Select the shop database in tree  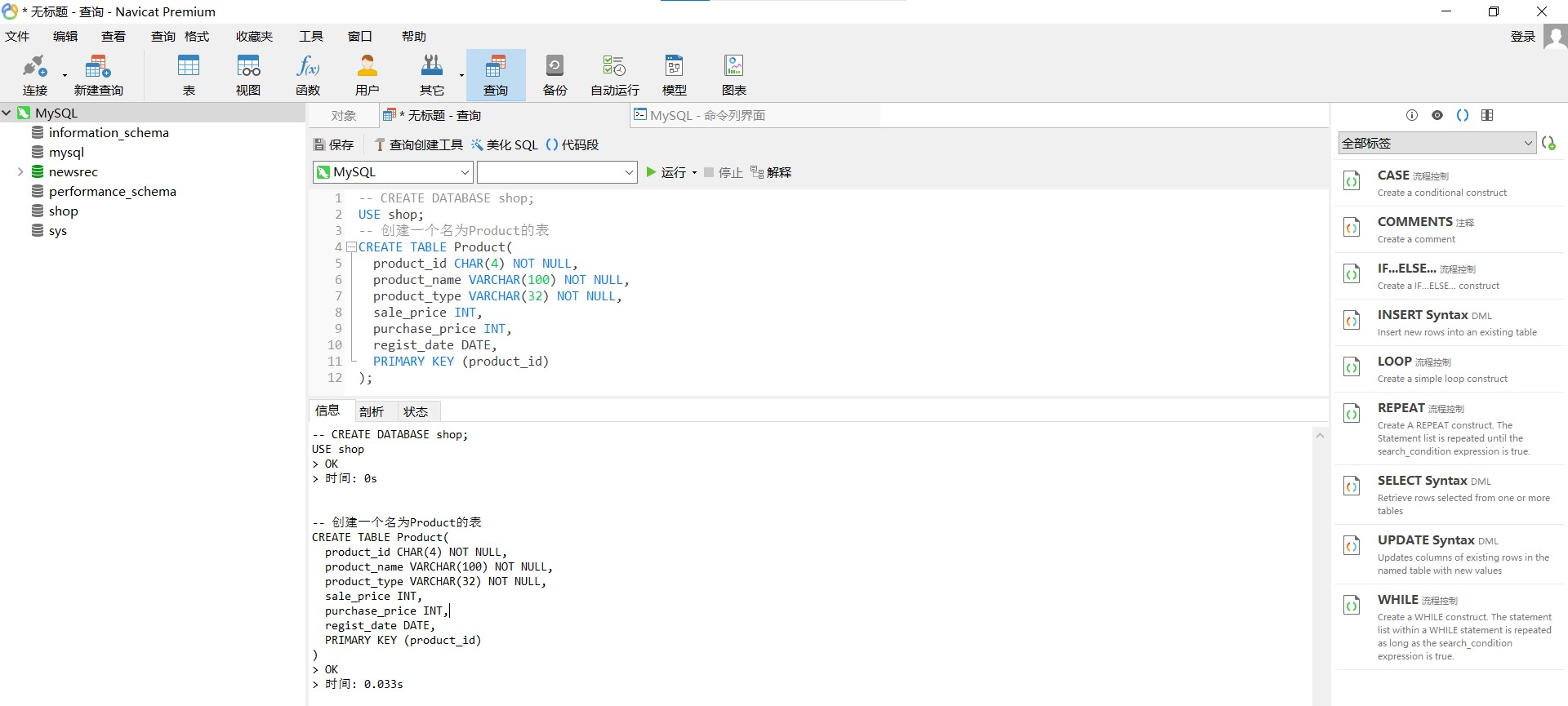coord(63,211)
